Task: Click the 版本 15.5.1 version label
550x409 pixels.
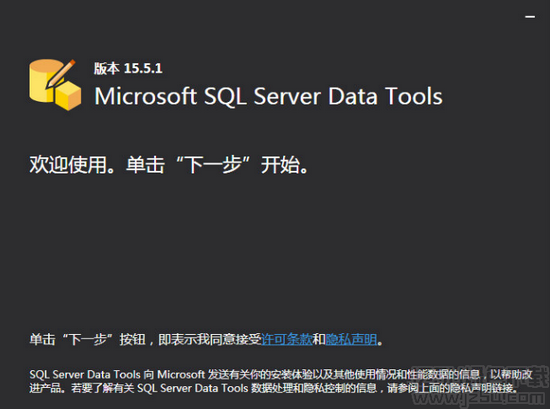Action: coord(128,68)
